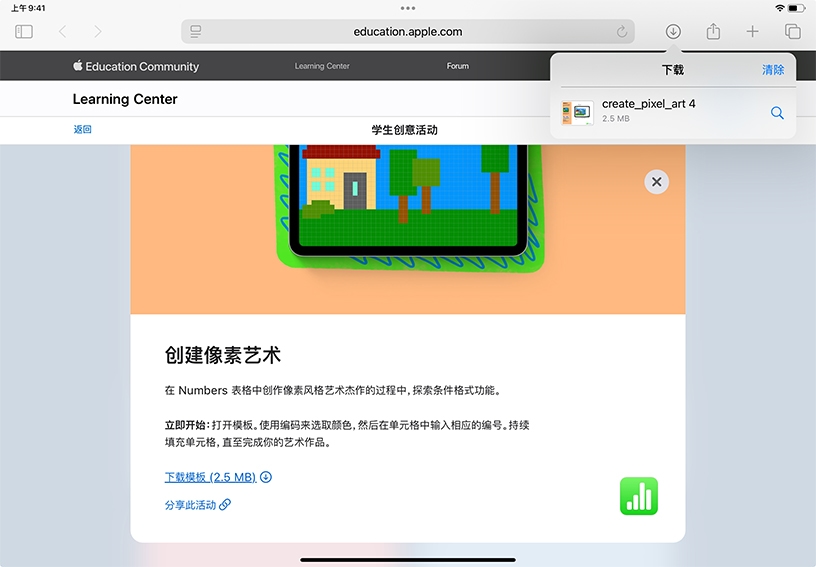Reveal create_pixel_art 4 with magnifier icon
This screenshot has width=816, height=567.
pyautogui.click(x=777, y=113)
